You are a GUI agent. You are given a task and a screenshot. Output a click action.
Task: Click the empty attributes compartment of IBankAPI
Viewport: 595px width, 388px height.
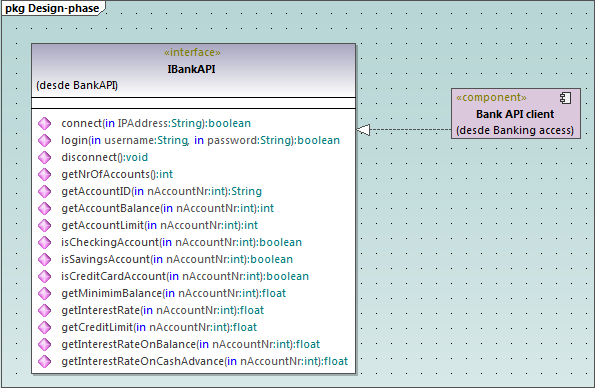(194, 103)
